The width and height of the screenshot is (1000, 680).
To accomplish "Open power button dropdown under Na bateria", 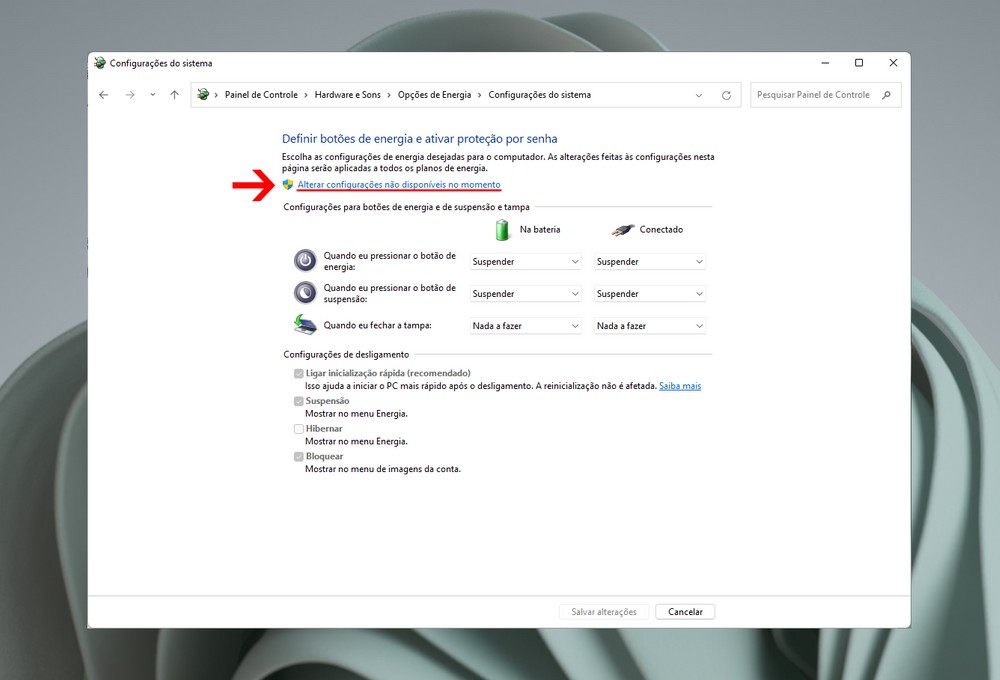I will coord(525,262).
